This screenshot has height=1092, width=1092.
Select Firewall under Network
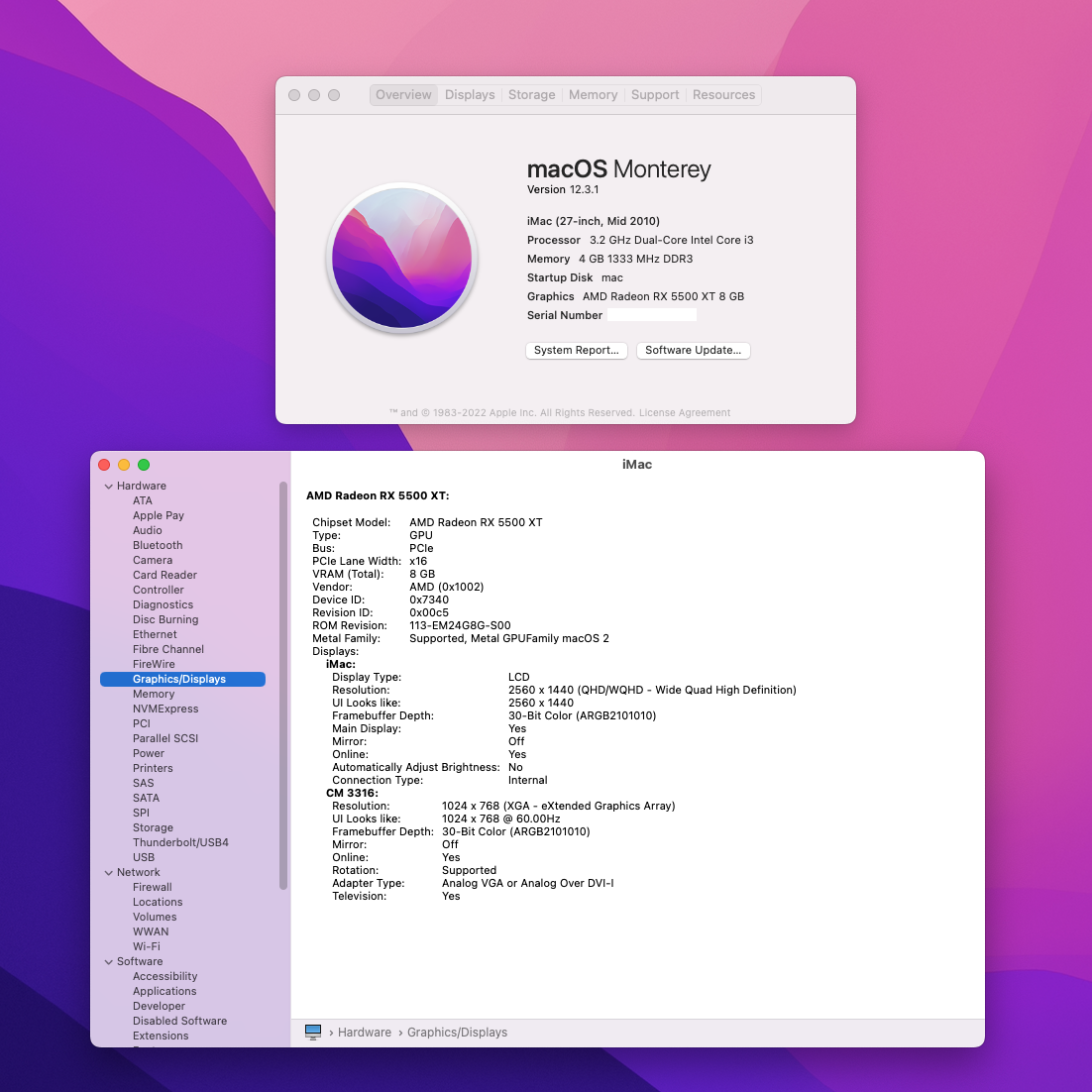pos(152,887)
